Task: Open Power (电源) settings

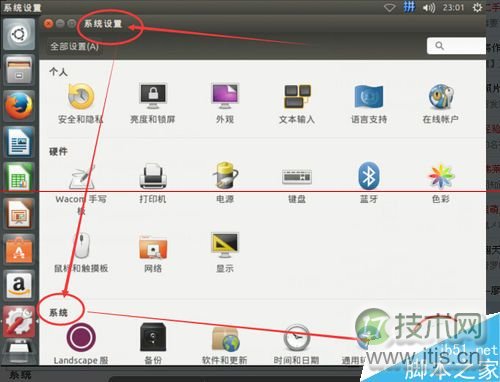Action: [x=225, y=183]
